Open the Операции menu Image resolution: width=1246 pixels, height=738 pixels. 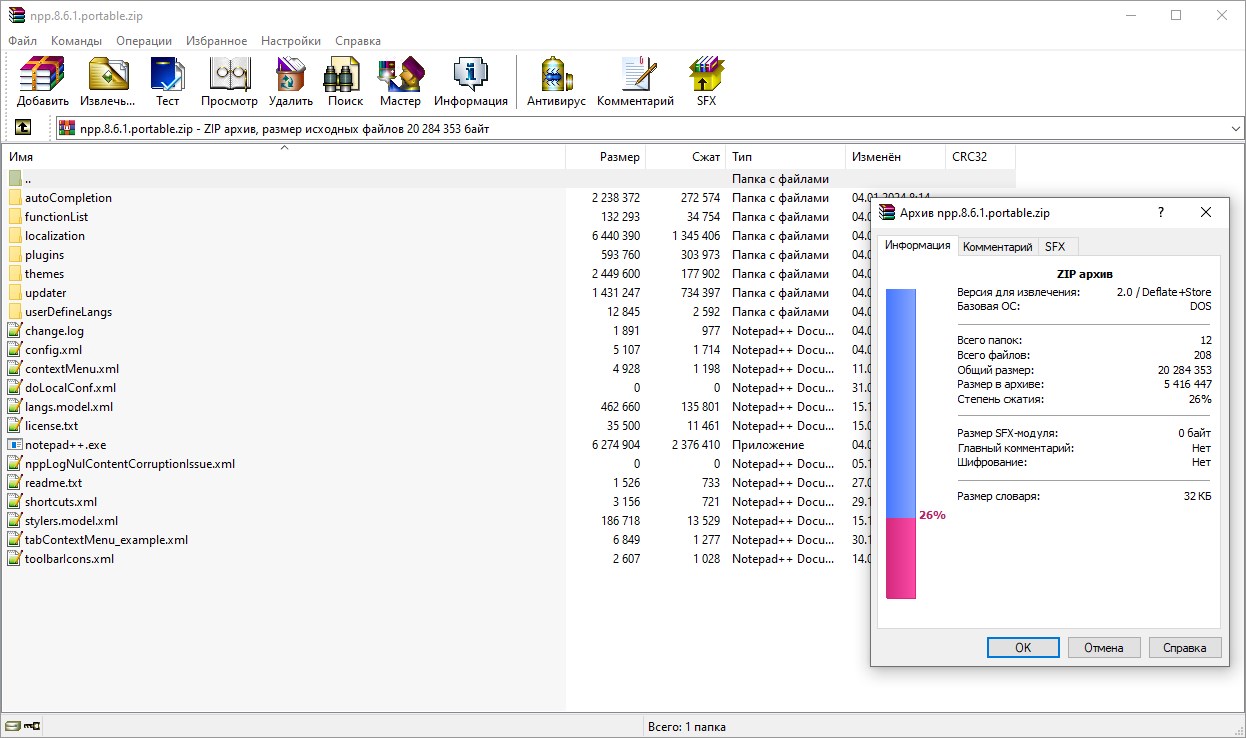coord(143,41)
